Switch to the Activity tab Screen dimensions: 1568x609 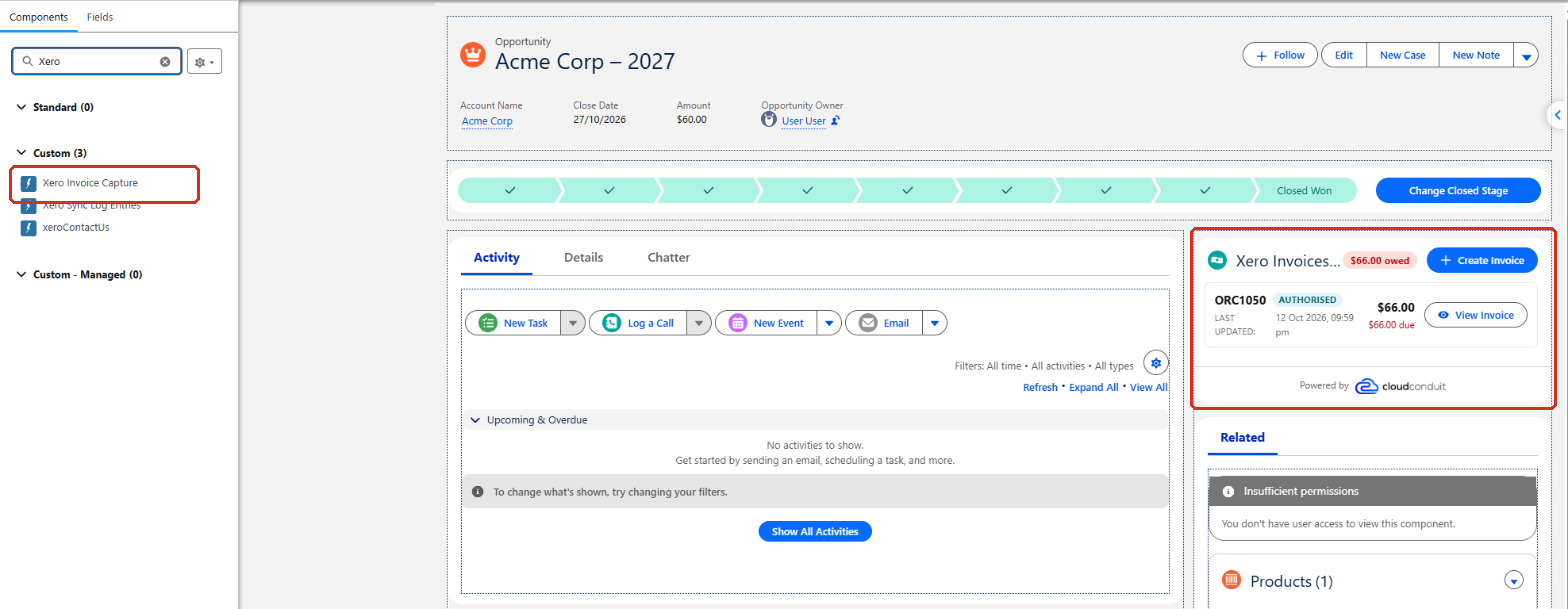[497, 257]
